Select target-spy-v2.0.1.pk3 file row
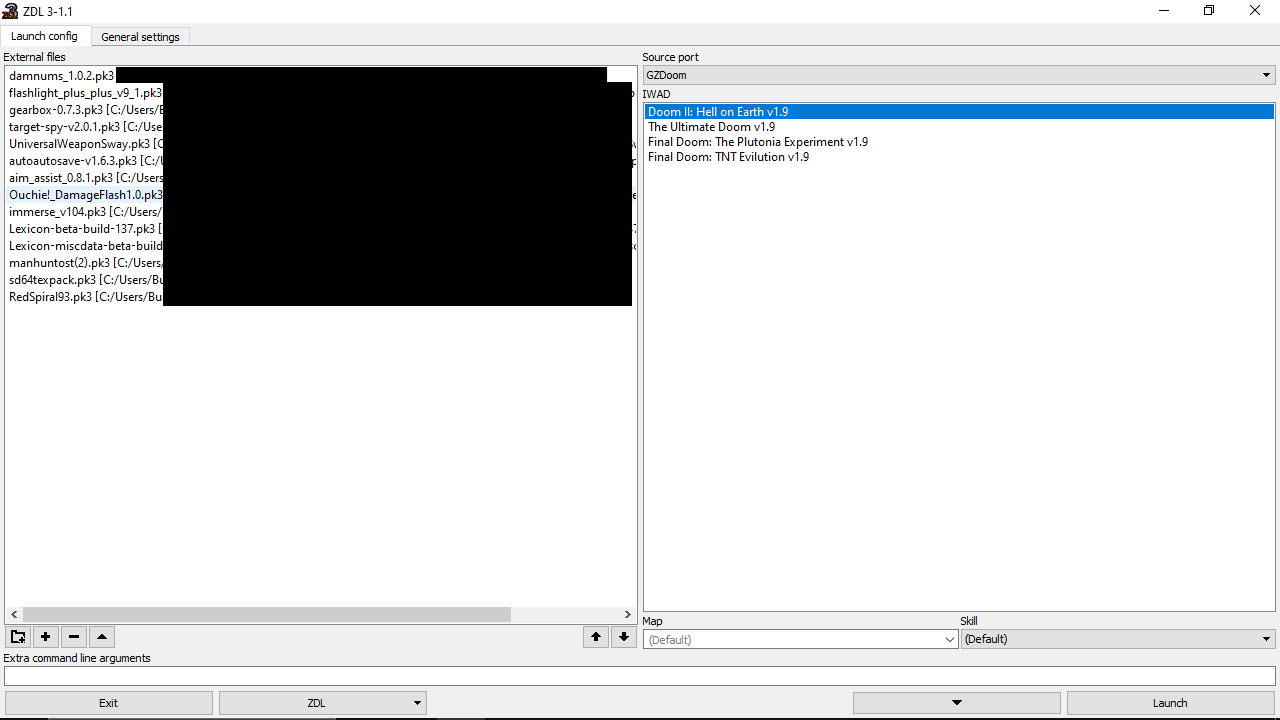Image resolution: width=1280 pixels, height=720 pixels. coord(320,127)
